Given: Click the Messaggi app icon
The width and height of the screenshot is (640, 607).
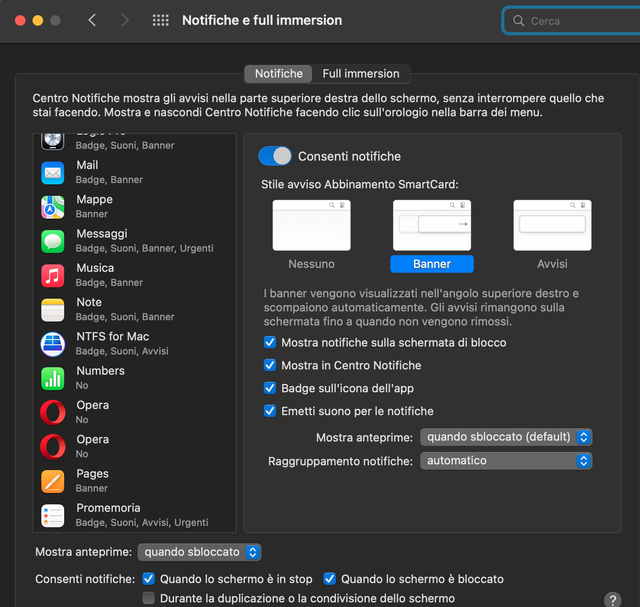Looking at the screenshot, I should pyautogui.click(x=53, y=241).
